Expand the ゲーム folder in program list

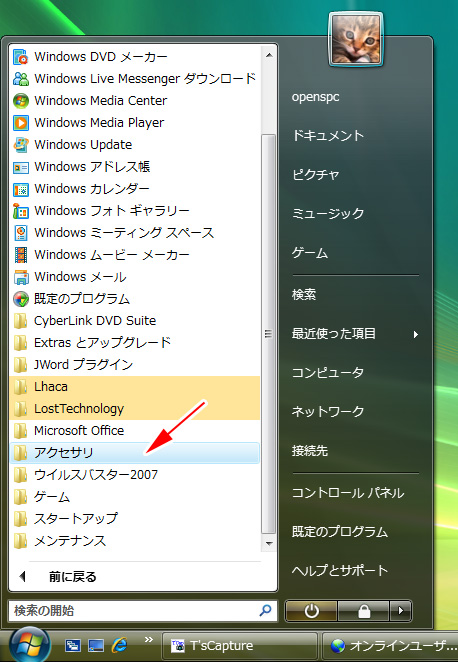point(134,496)
